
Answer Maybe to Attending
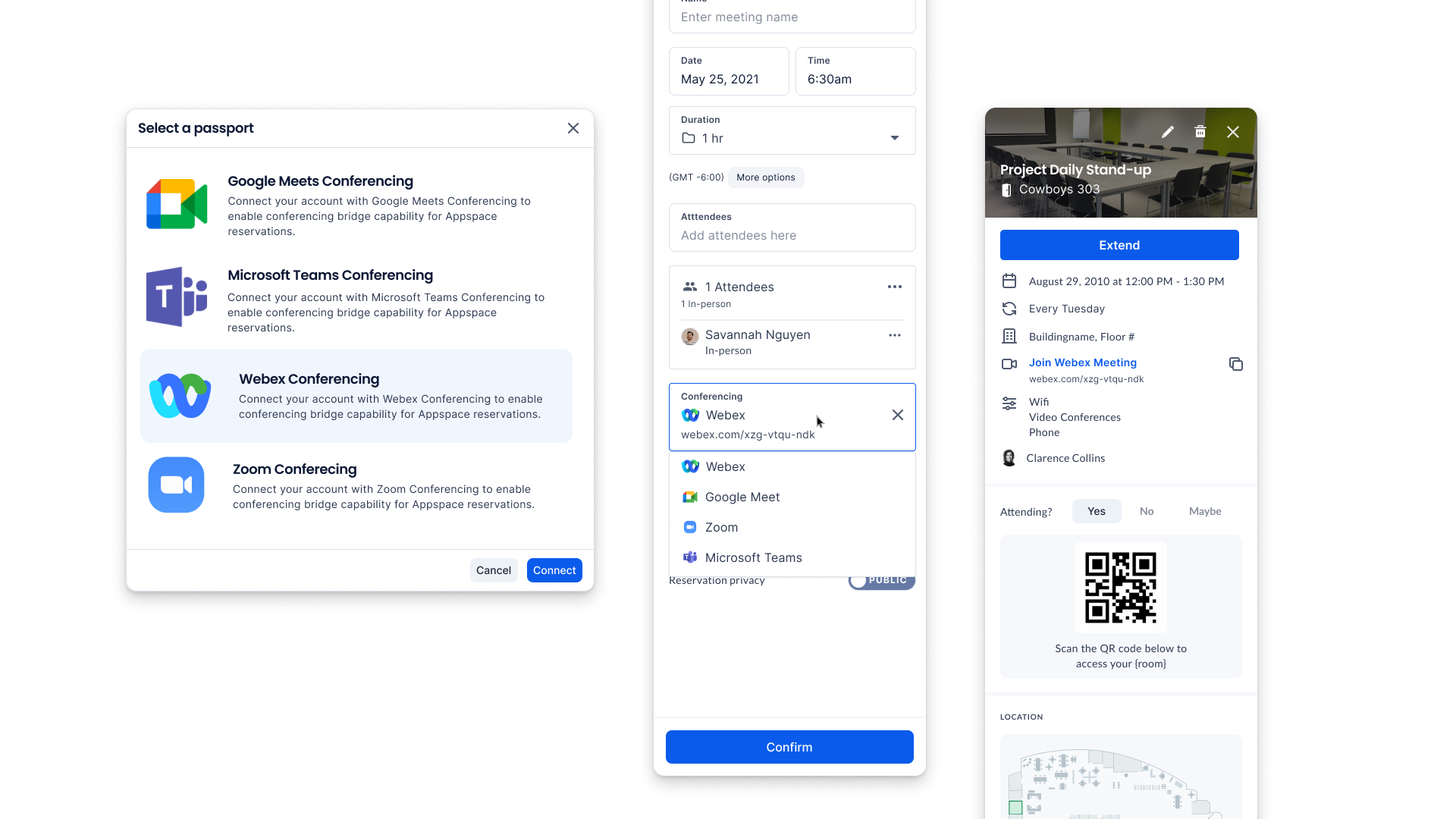point(1205,511)
